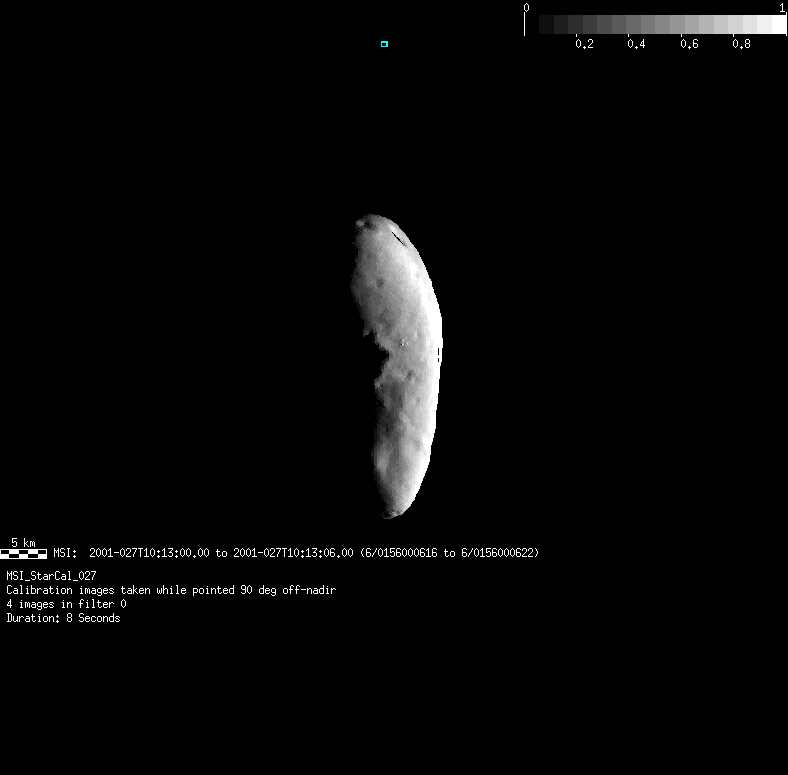Click the "Duration: 8 Seconds" text
The image size is (788, 775).
pos(63,618)
